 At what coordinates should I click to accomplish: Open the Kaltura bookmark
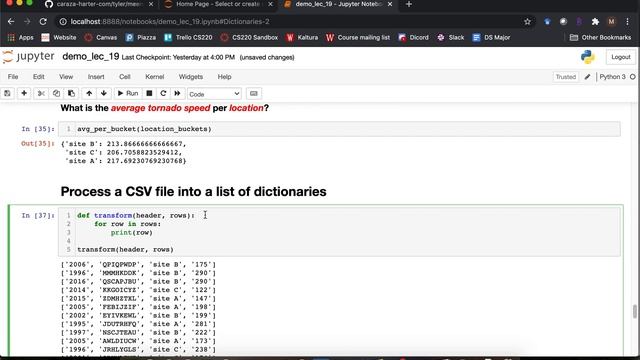302,38
